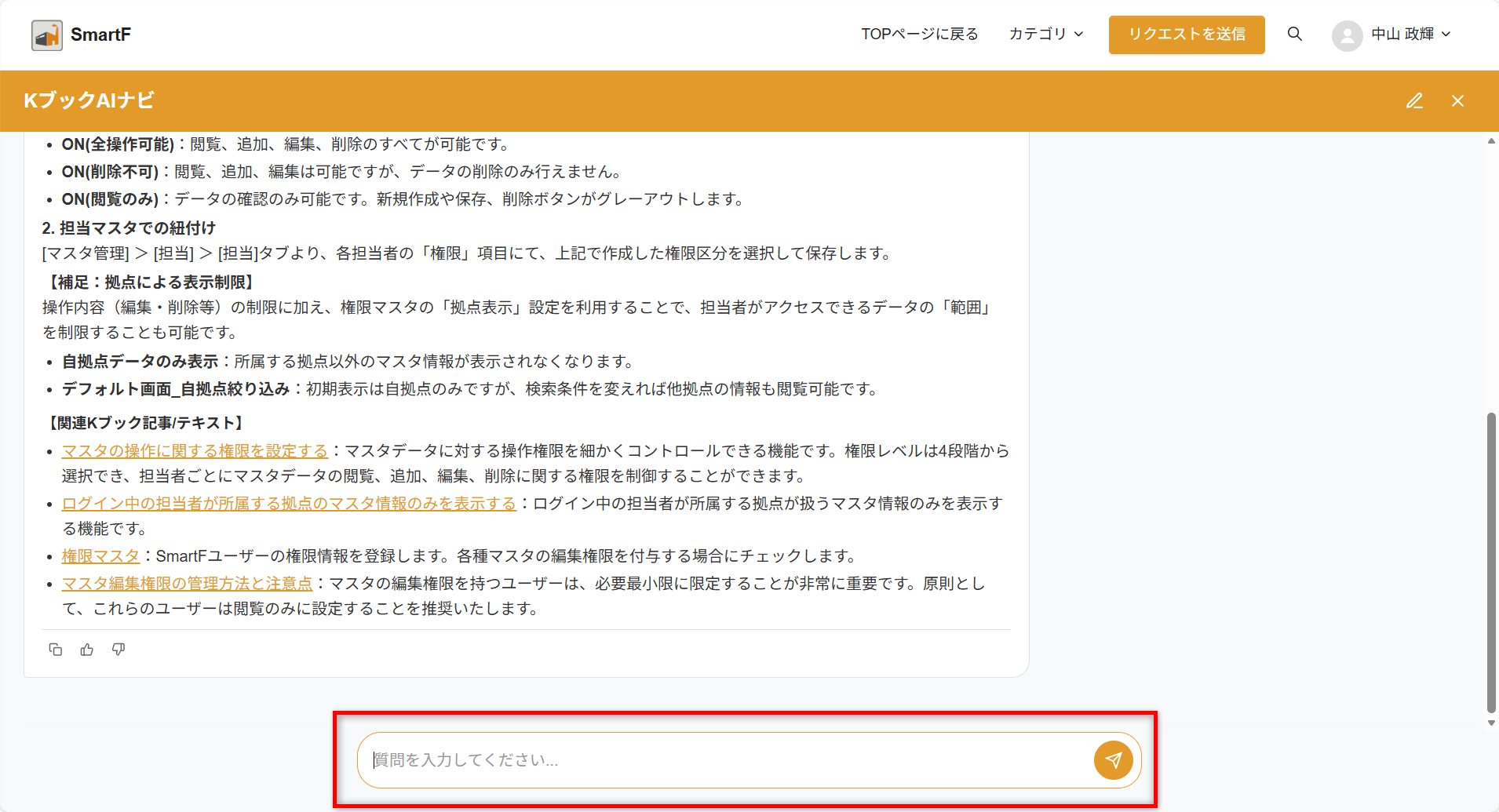Click the scrollbar down arrow
Image resolution: width=1499 pixels, height=812 pixels.
coord(1491,723)
